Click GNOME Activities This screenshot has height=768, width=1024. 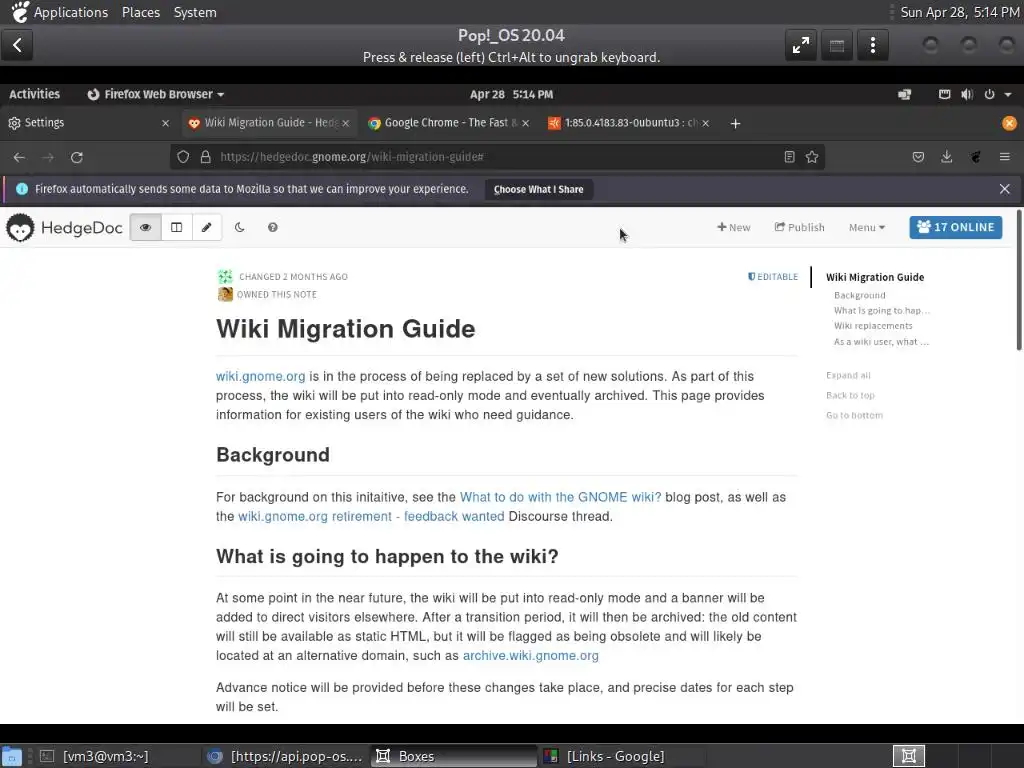(x=34, y=94)
